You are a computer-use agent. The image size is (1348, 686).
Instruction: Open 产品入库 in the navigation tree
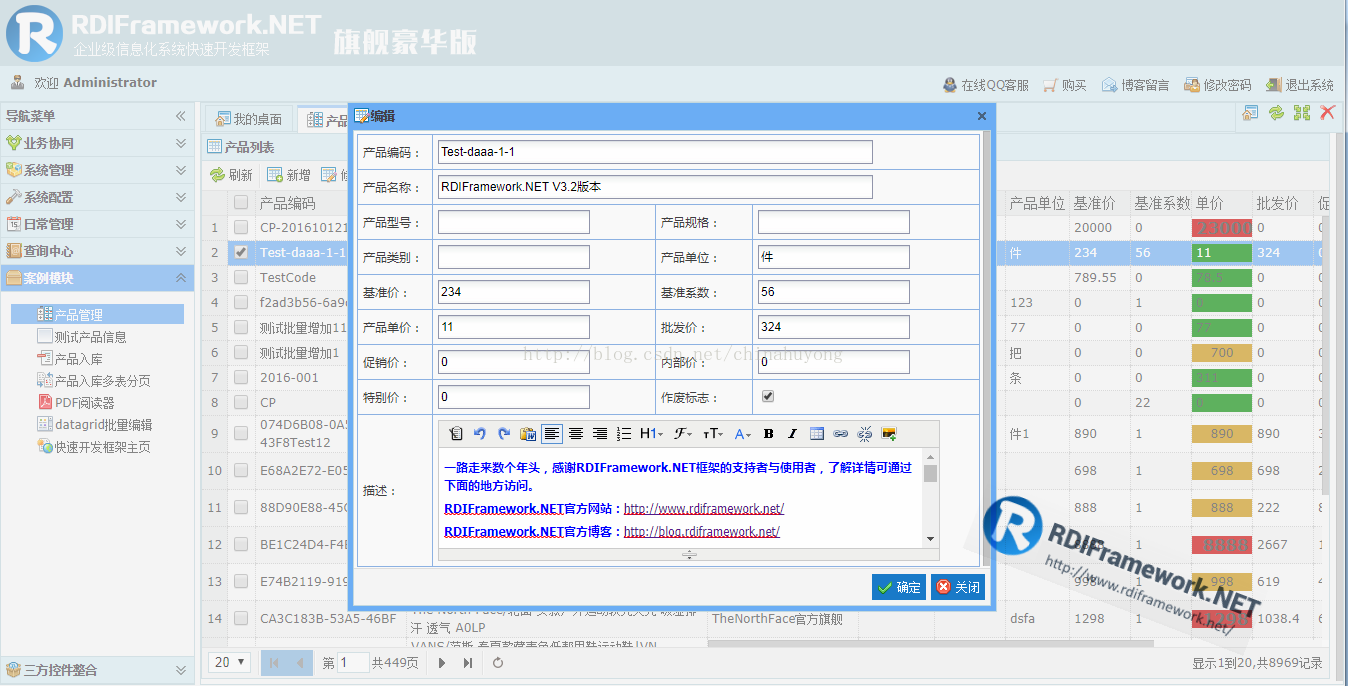pos(70,359)
